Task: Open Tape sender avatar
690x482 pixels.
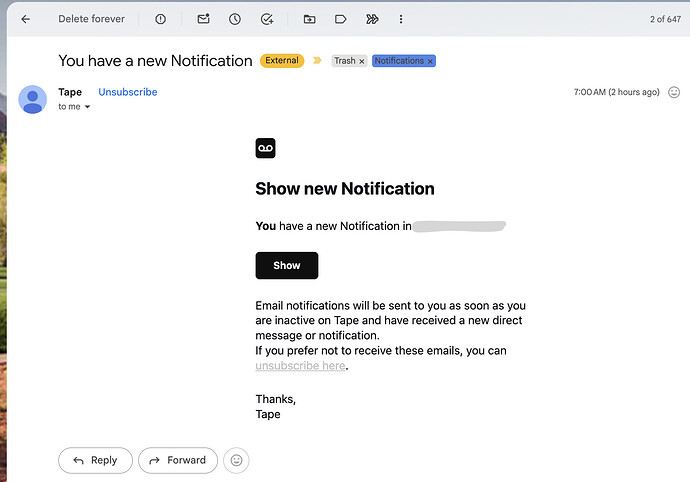Action: click(x=33, y=99)
